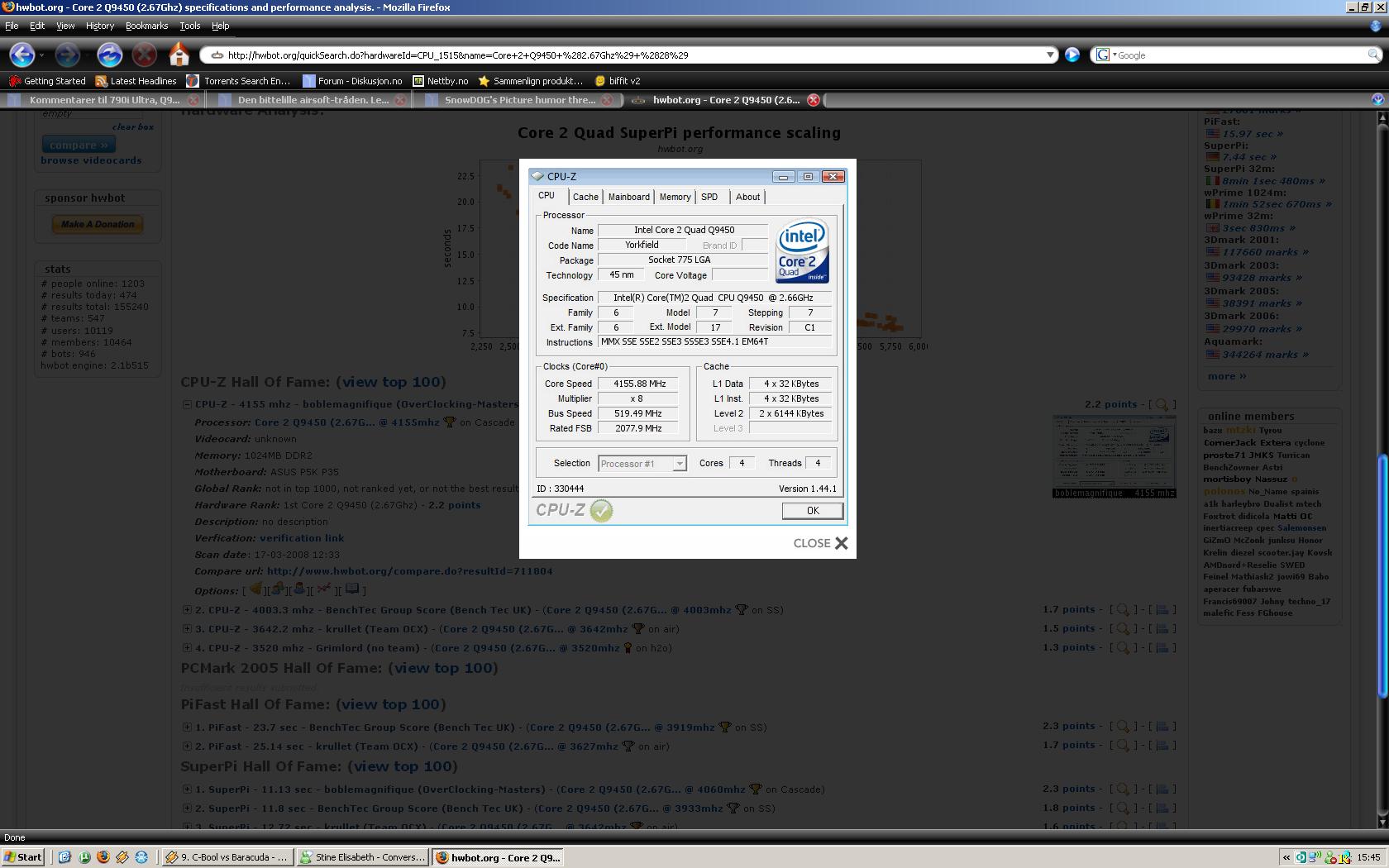Viewport: 1389px width, 868px height.
Task: Click the more » link in right sidebar
Action: pyautogui.click(x=1227, y=376)
